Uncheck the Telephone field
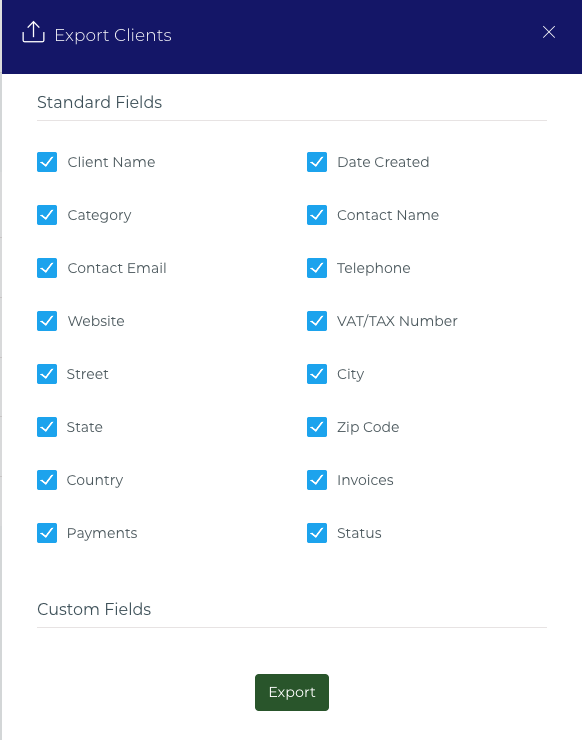 click(x=317, y=268)
